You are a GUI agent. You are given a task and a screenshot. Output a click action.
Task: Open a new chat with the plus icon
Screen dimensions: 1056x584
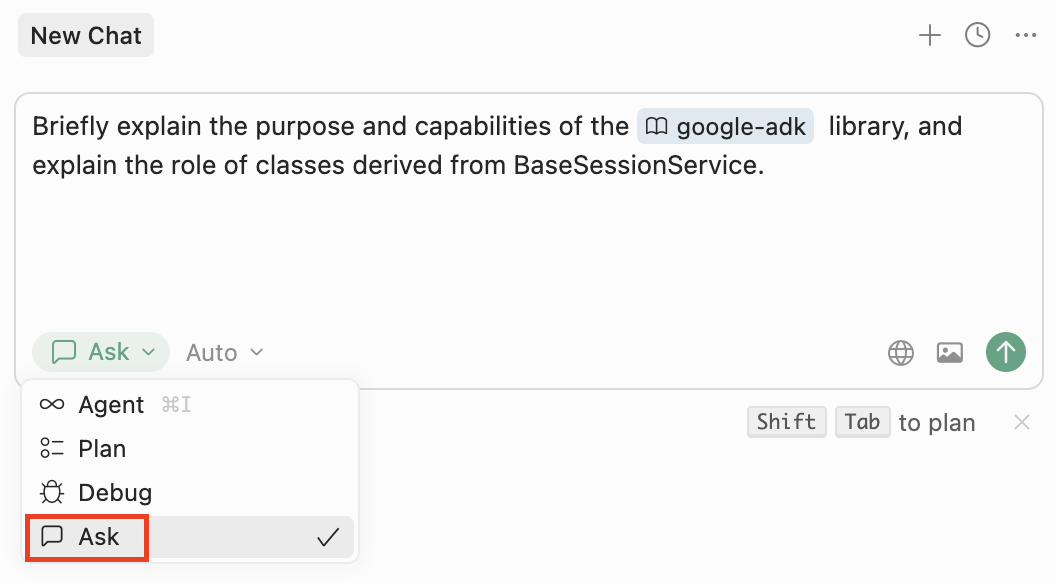tap(929, 35)
